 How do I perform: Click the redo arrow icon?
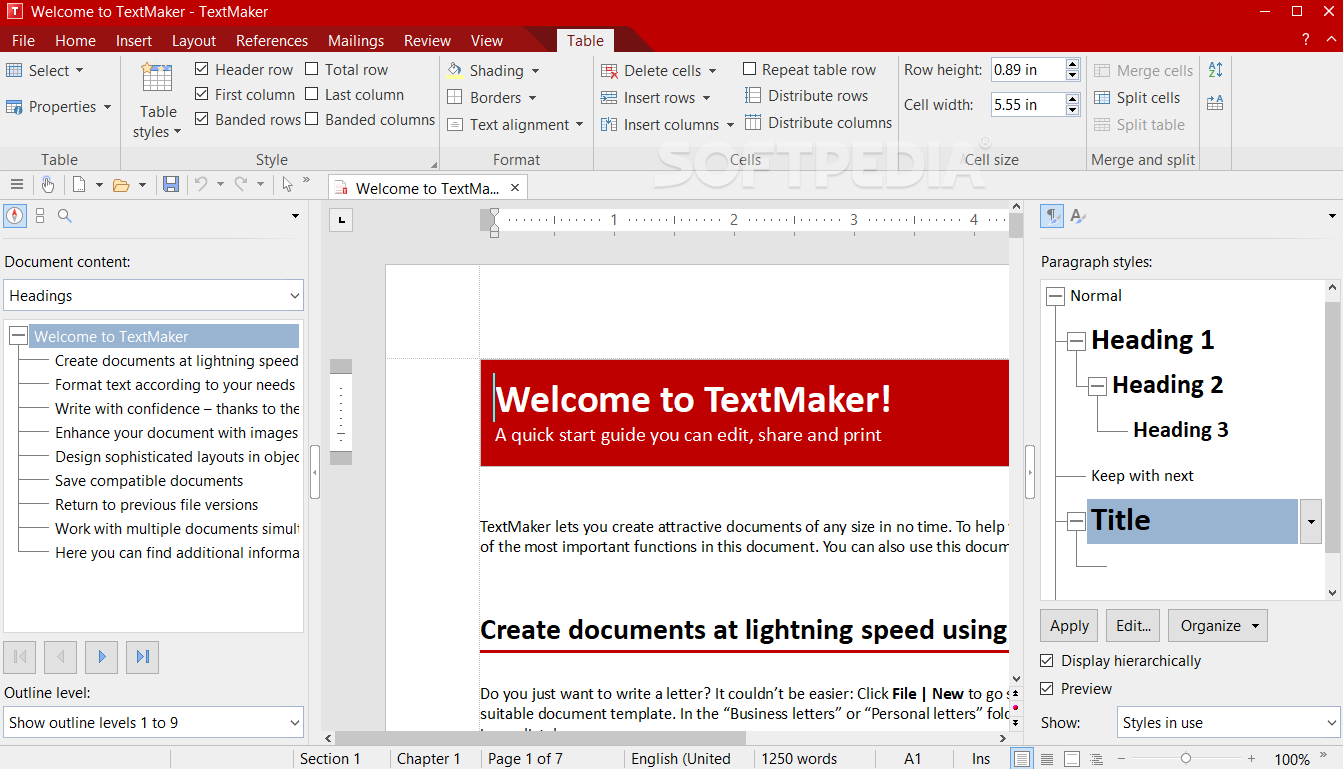point(241,184)
